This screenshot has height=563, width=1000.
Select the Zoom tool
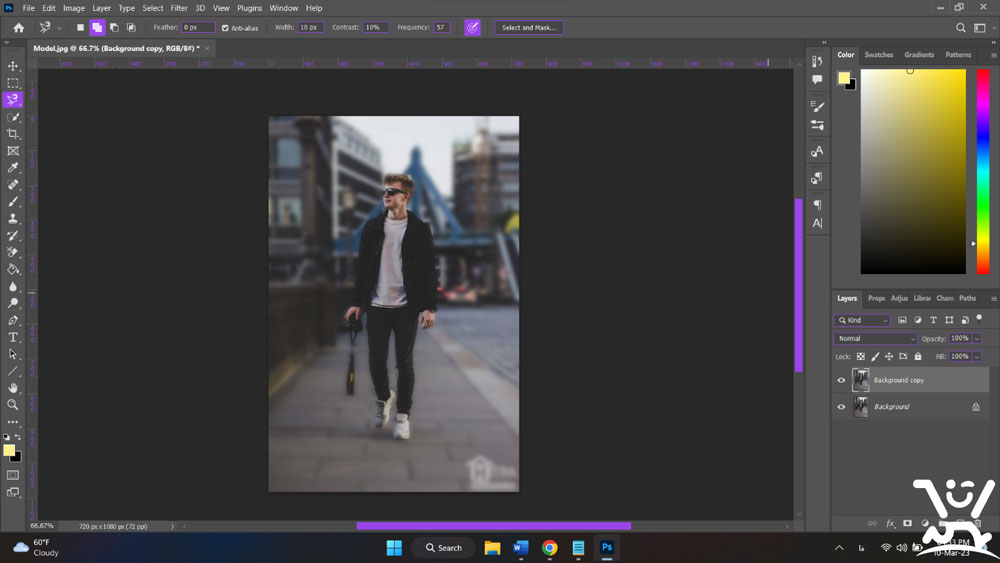13,404
